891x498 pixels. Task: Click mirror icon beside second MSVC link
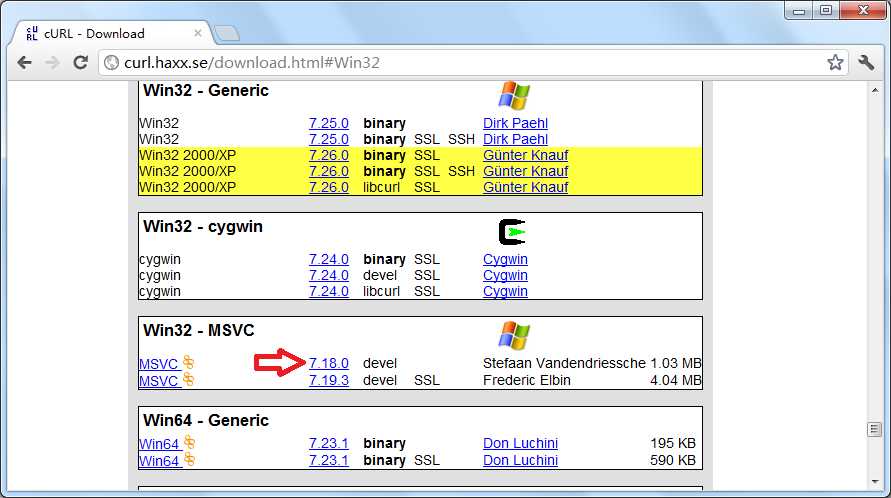pos(189,379)
